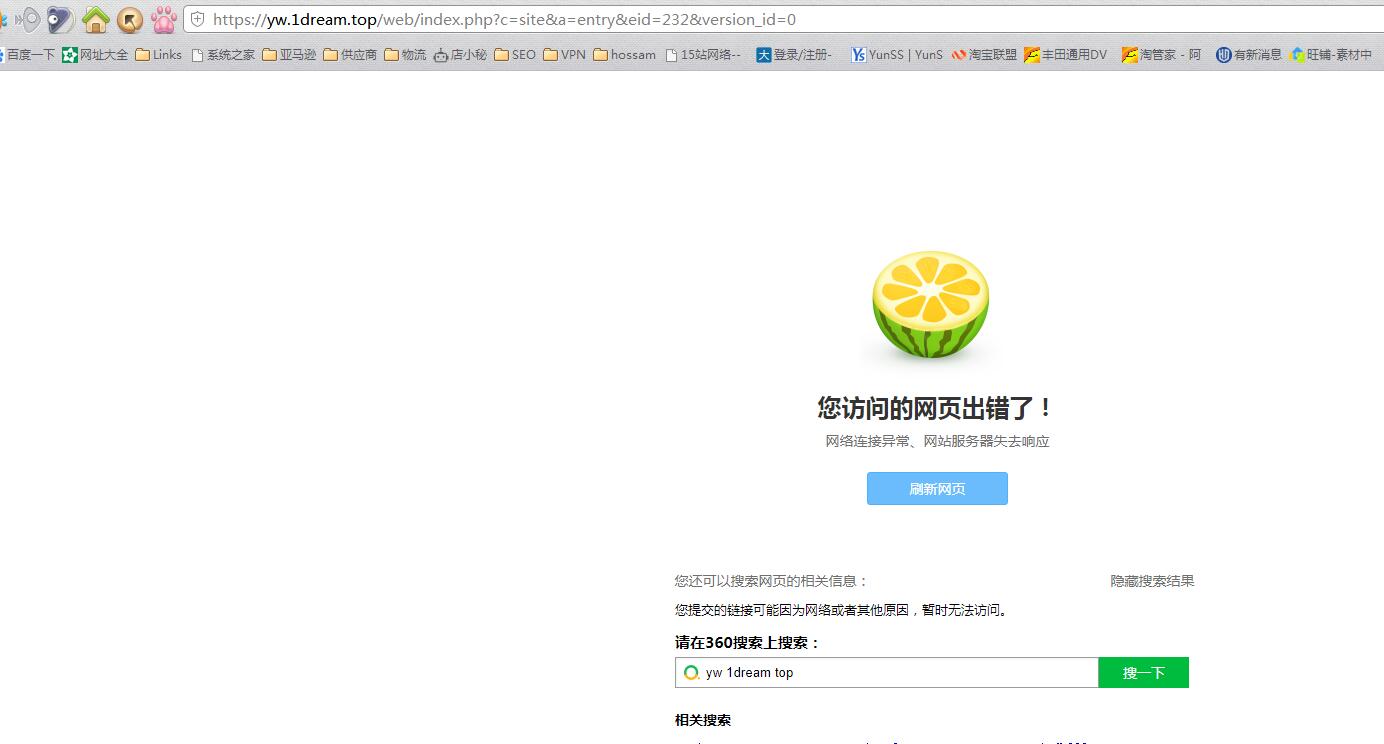The height and width of the screenshot is (744, 1384).
Task: Open the VPN bookmark folder
Action: click(565, 55)
